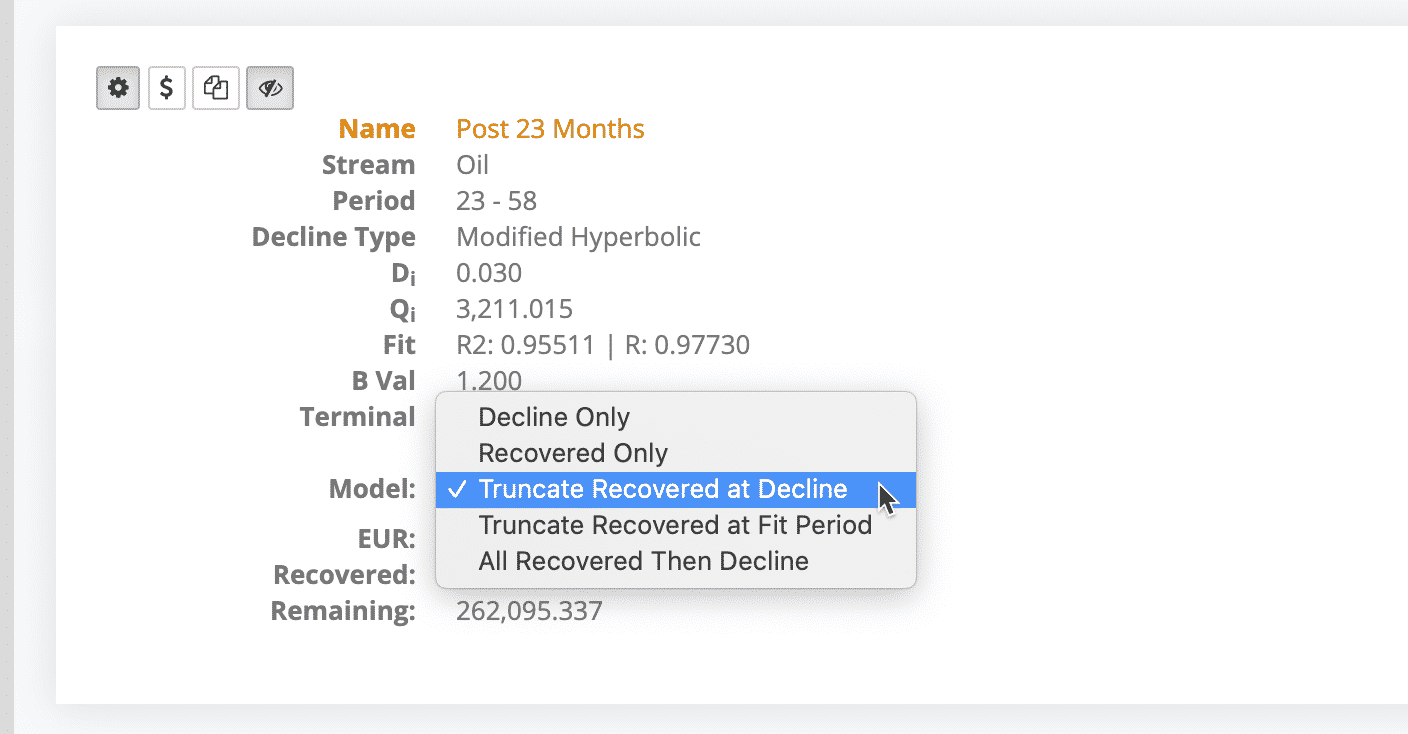Click the B Val value 1.200
This screenshot has width=1408, height=734.
click(x=489, y=380)
